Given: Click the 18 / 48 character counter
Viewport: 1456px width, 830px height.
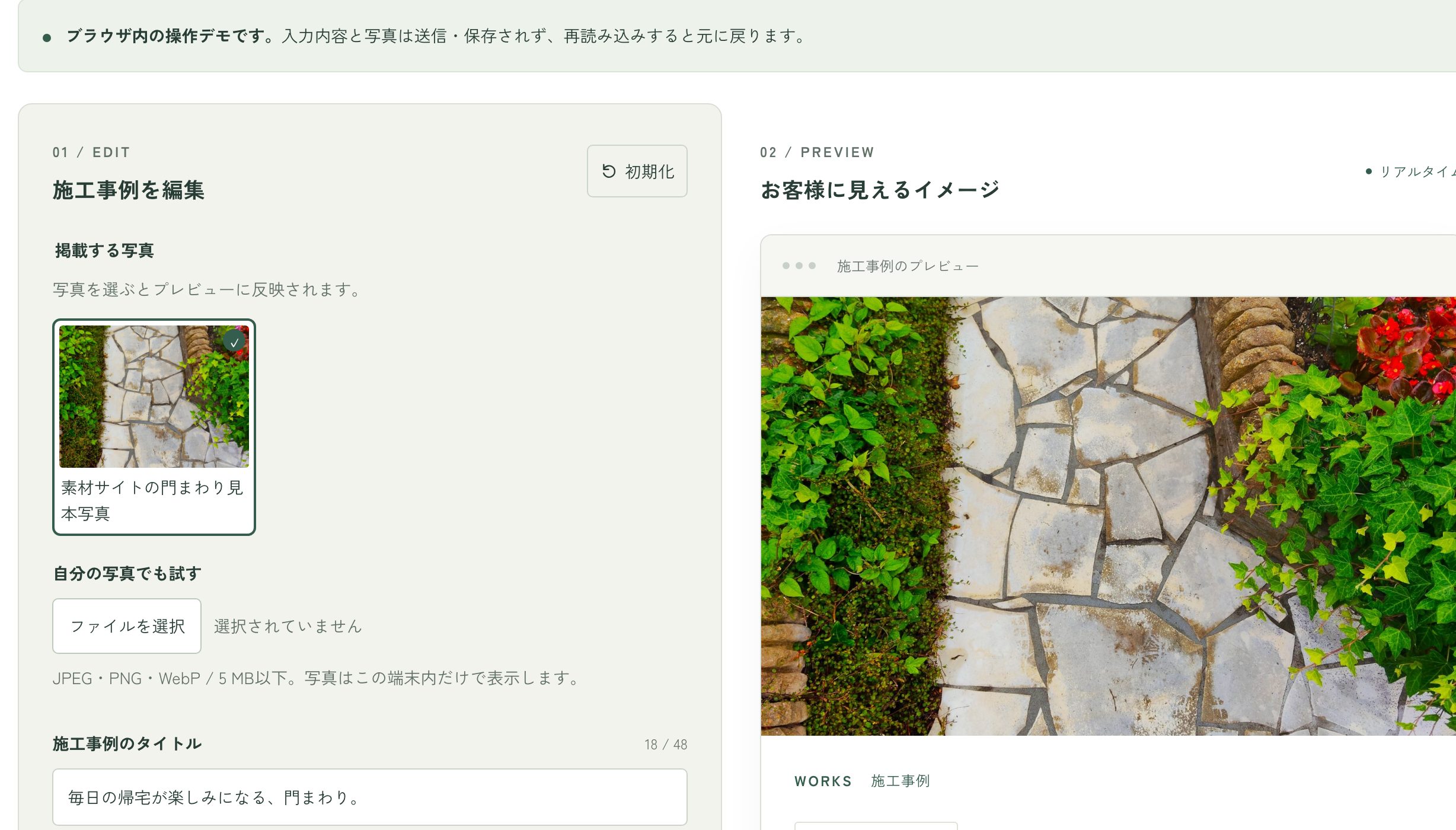Looking at the screenshot, I should (x=666, y=745).
